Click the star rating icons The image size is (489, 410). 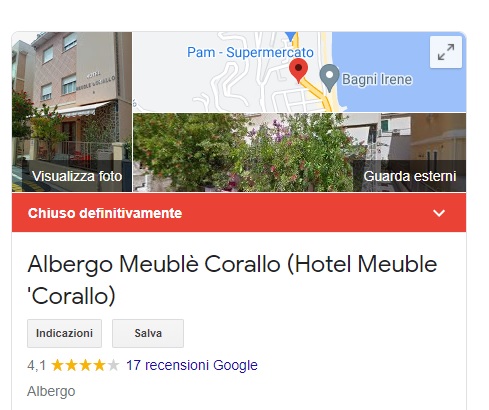point(85,365)
